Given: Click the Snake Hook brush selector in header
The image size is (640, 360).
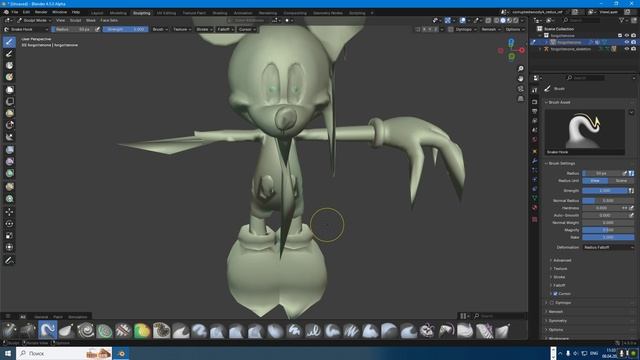Looking at the screenshot, I should pyautogui.click(x=25, y=29).
